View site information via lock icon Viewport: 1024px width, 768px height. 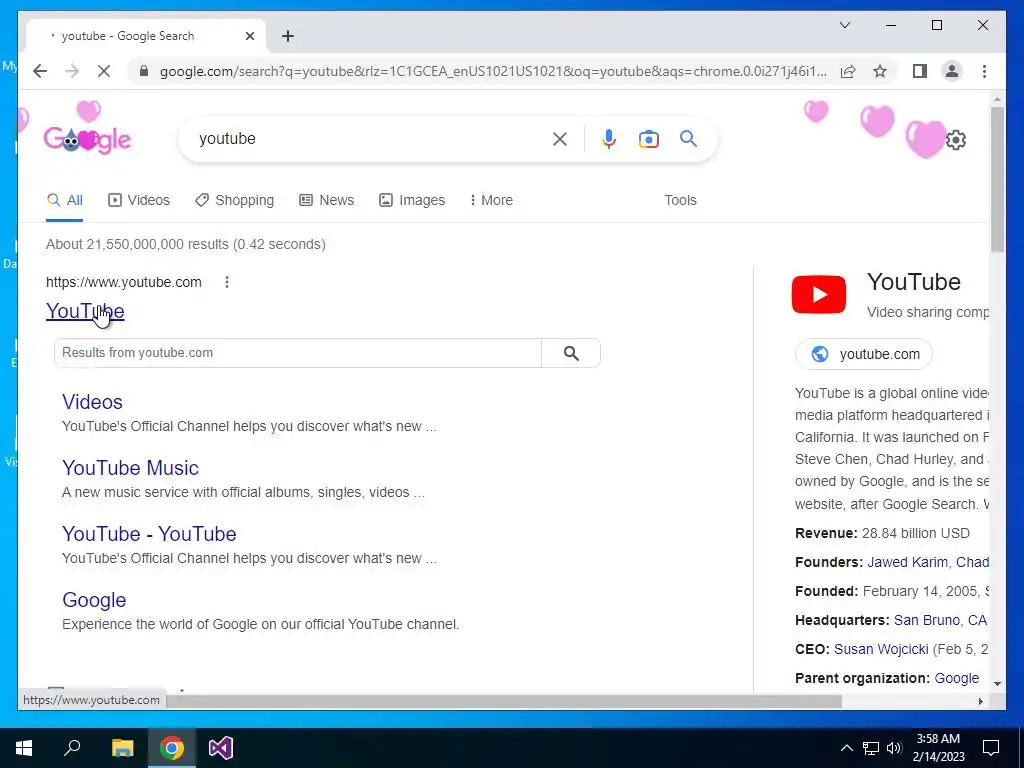click(x=144, y=71)
